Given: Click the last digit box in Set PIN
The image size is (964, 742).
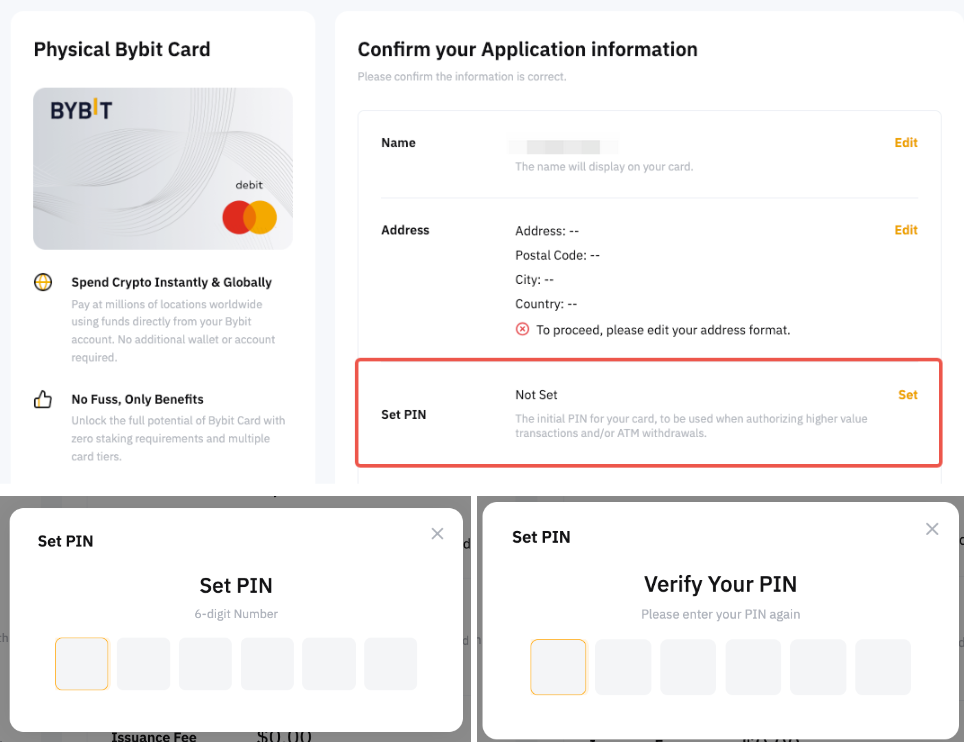Looking at the screenshot, I should tap(390, 663).
